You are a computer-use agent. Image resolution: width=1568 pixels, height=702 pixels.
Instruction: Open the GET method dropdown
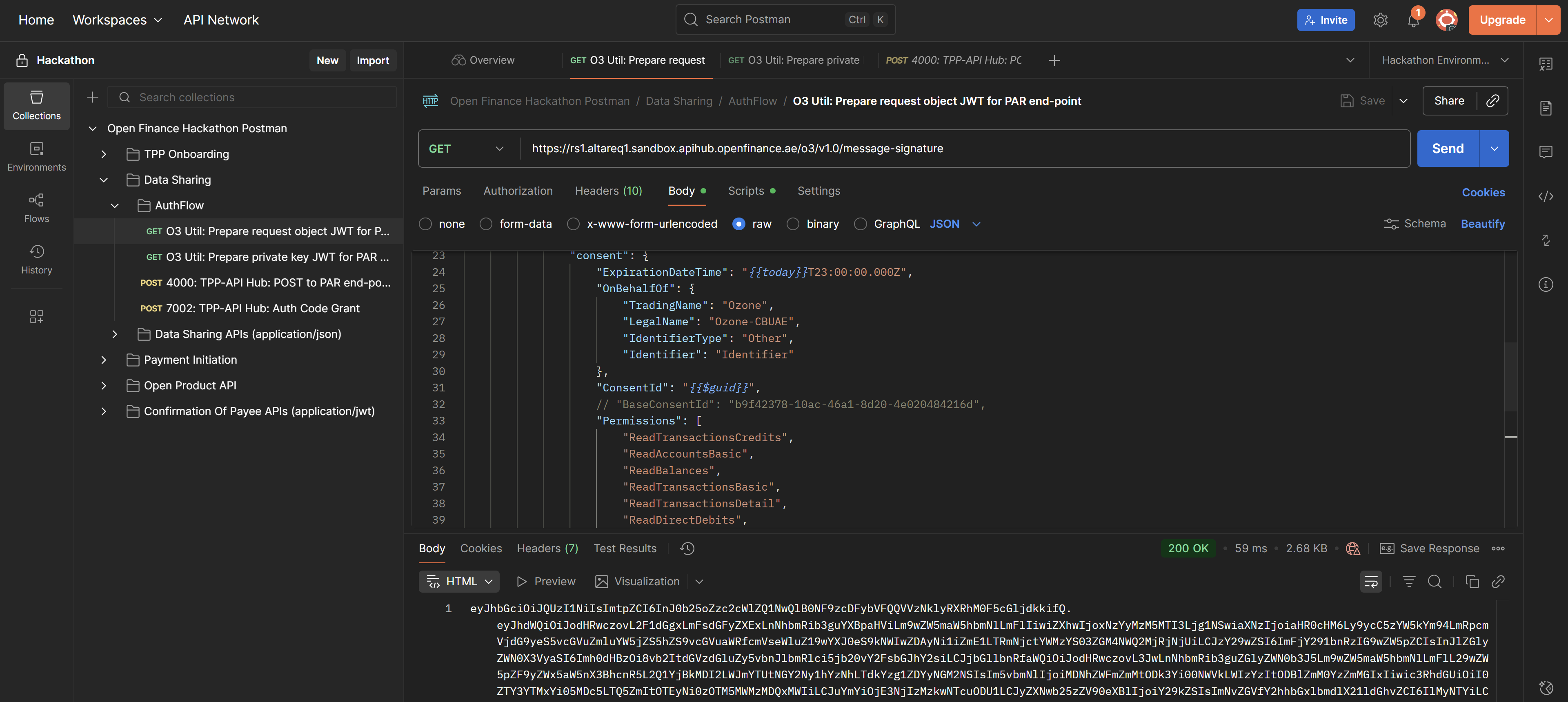(x=466, y=149)
